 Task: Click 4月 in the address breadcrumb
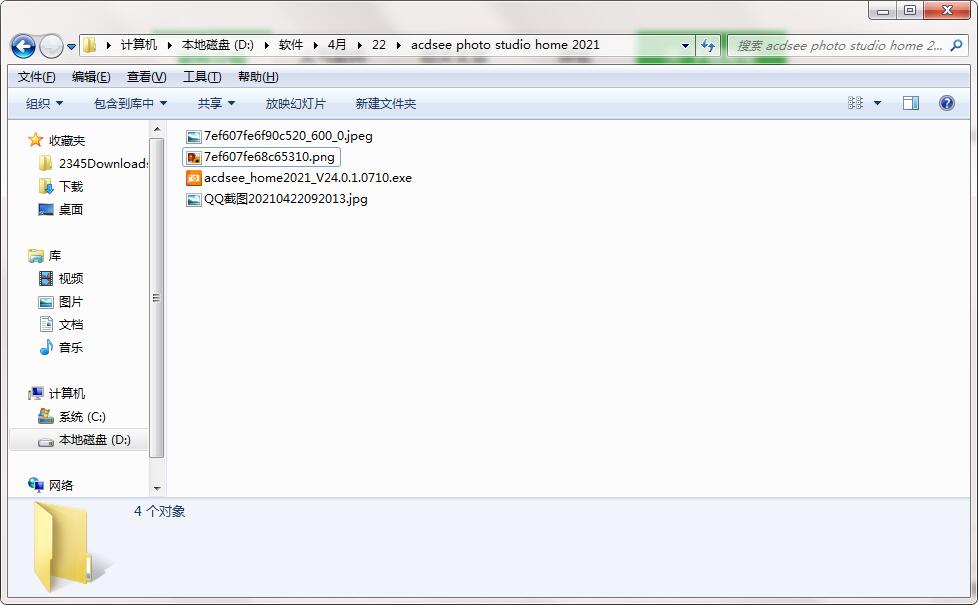click(337, 45)
